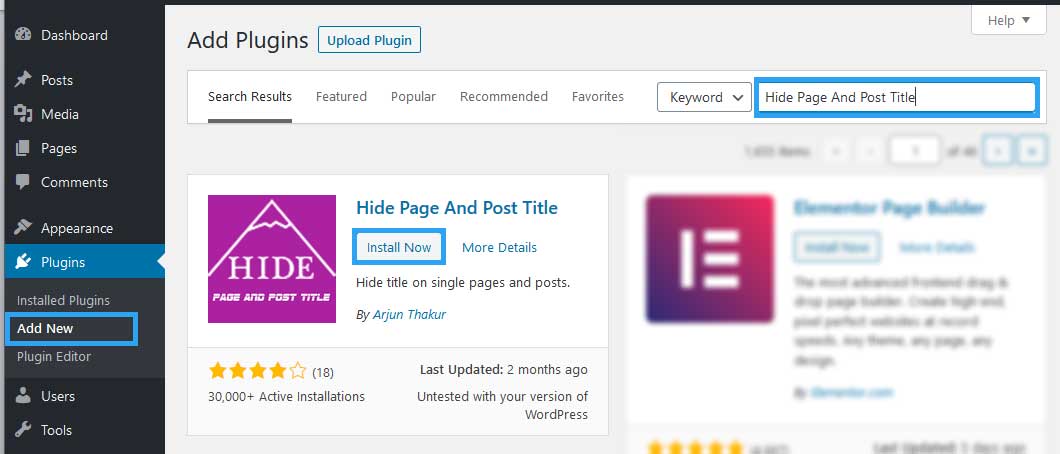Viewport: 1060px width, 454px height.
Task: Expand the Help dropdown
Action: (x=1009, y=20)
